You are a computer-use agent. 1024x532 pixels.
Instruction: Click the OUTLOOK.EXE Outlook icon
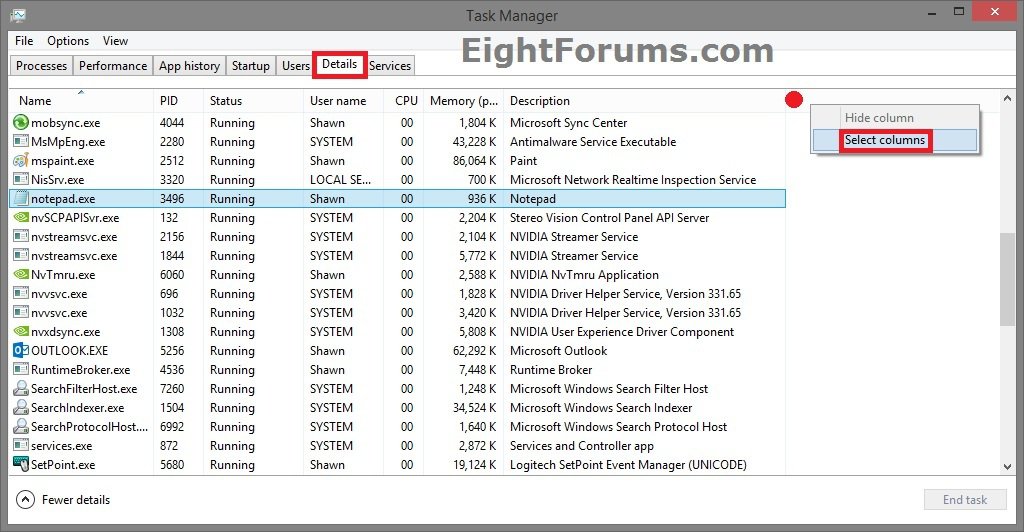21,350
